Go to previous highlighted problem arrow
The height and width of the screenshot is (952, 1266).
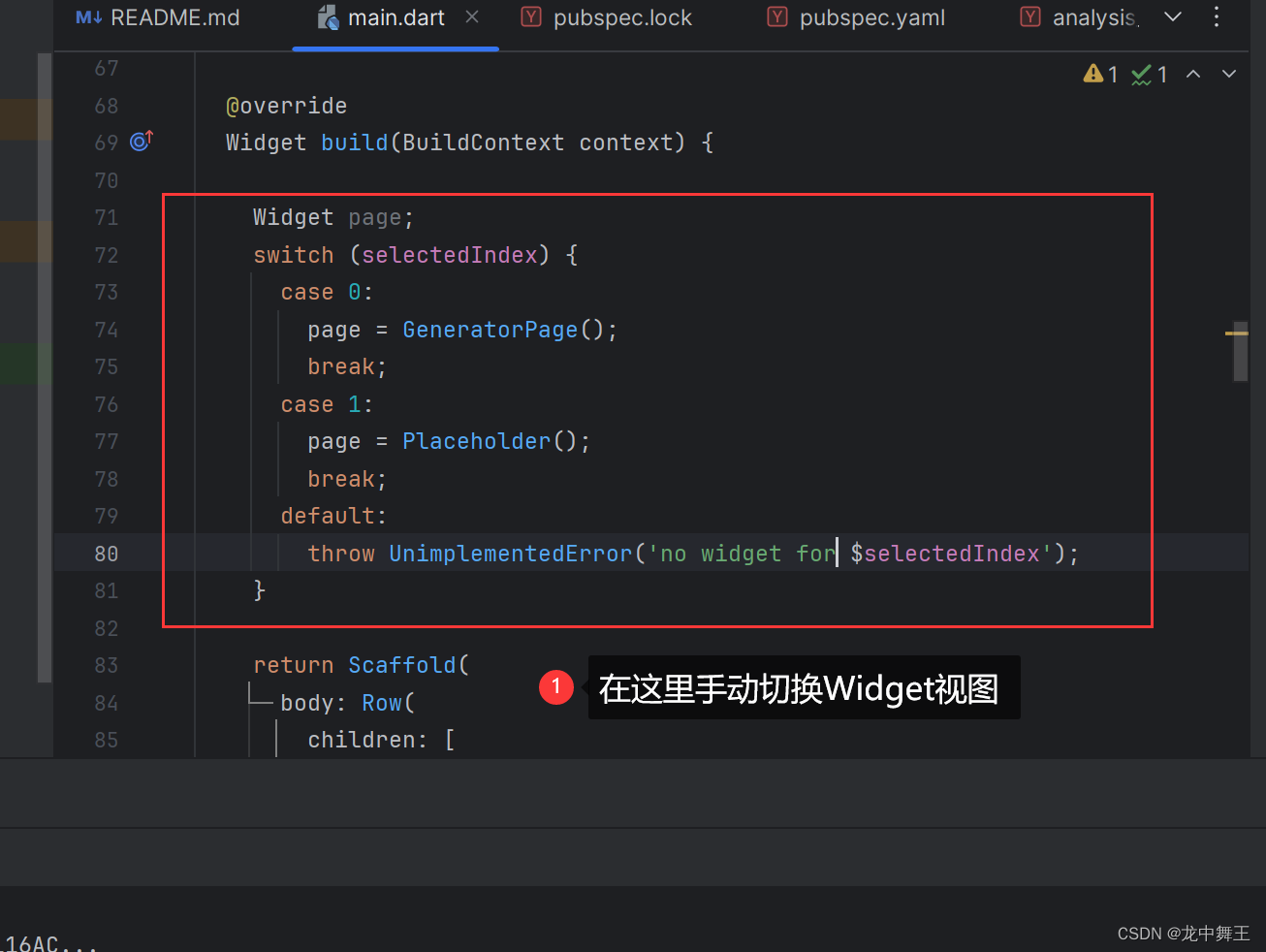1193,74
